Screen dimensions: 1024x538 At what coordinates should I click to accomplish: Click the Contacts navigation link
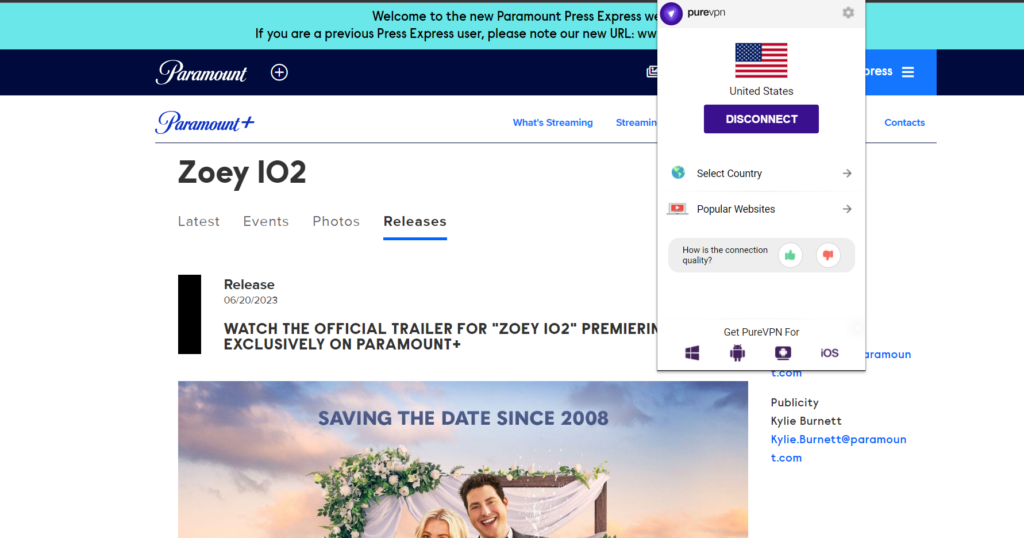[x=904, y=123]
